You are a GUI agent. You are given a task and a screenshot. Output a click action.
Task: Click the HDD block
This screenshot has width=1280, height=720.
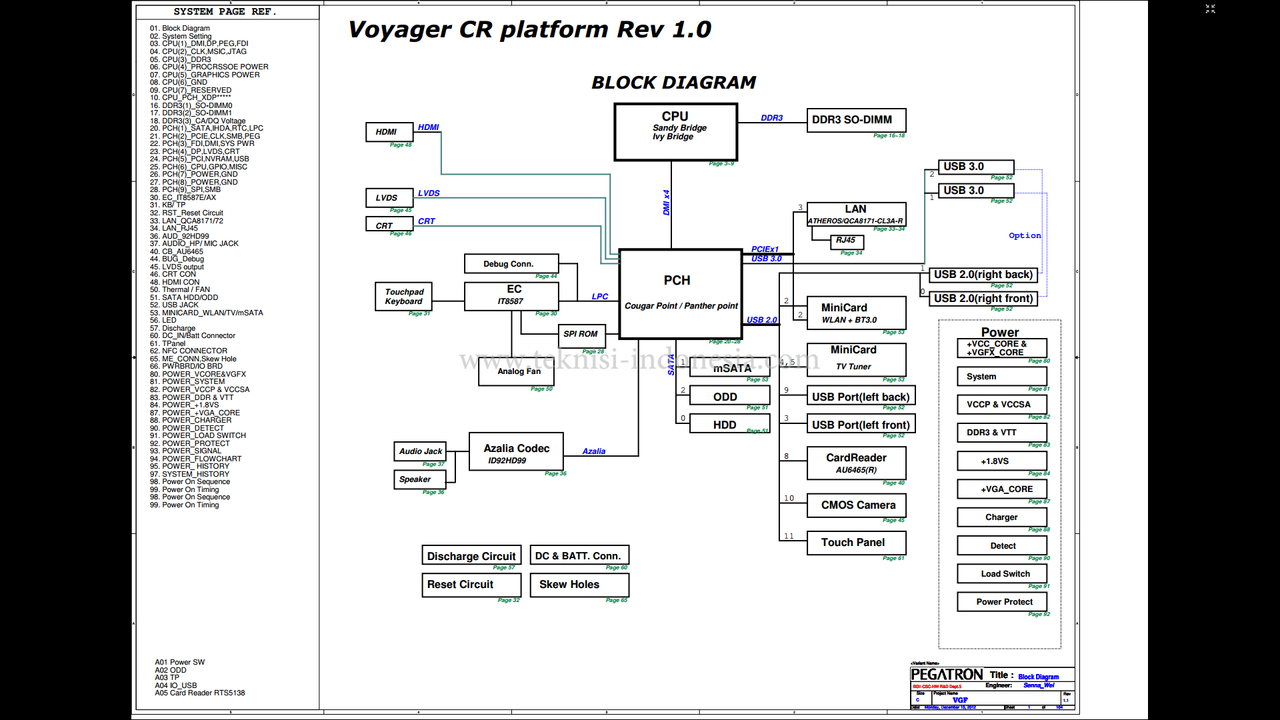(730, 424)
